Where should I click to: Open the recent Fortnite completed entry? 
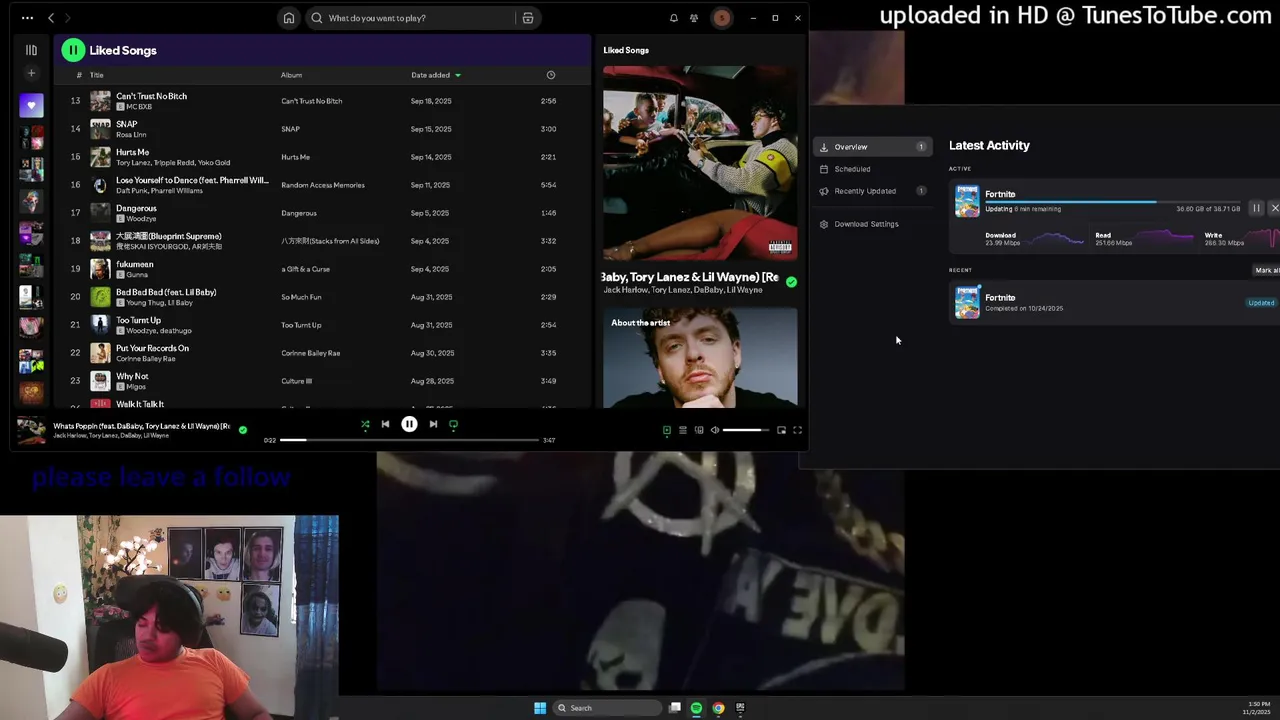point(1114,303)
